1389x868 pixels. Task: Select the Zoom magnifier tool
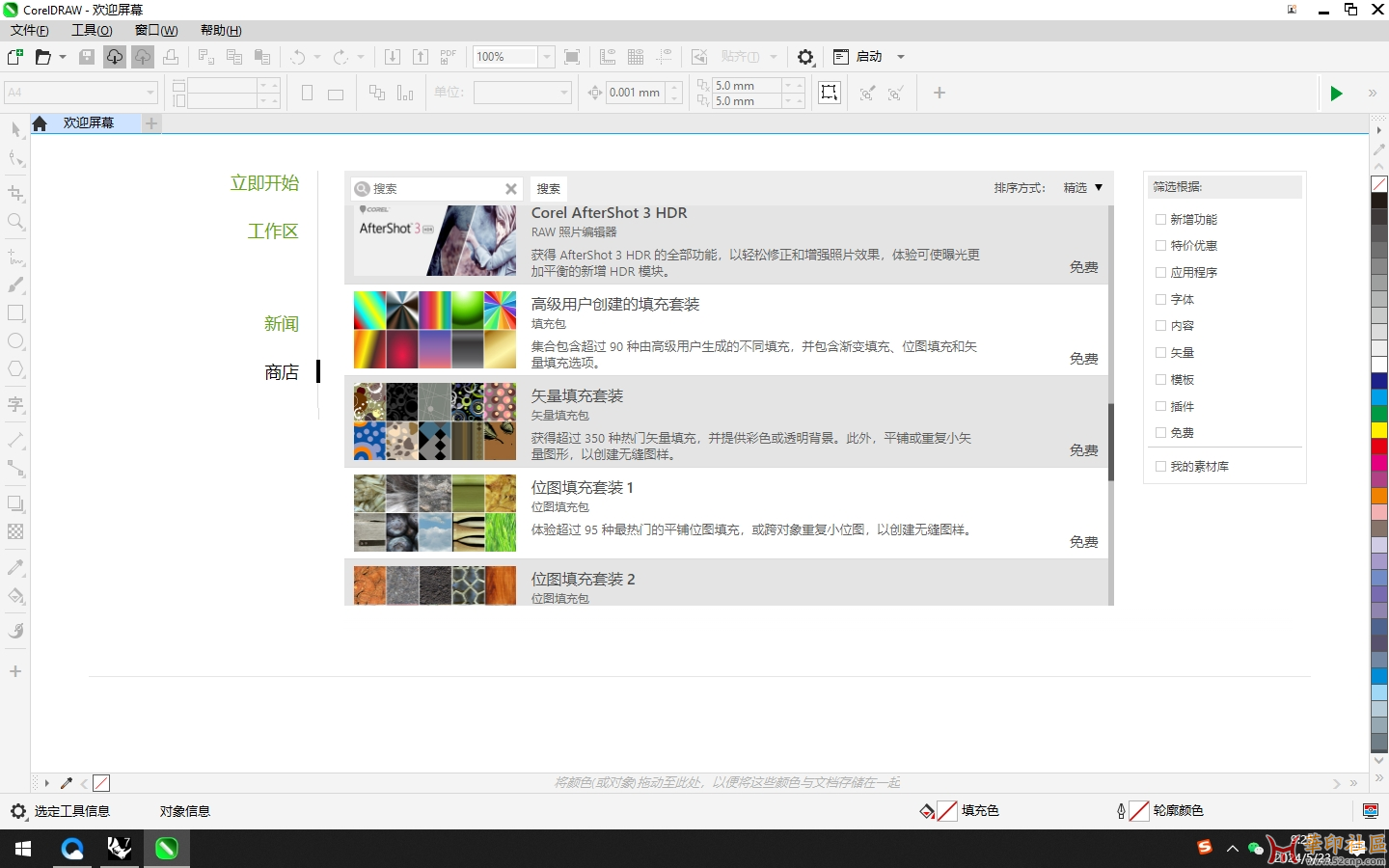click(15, 222)
